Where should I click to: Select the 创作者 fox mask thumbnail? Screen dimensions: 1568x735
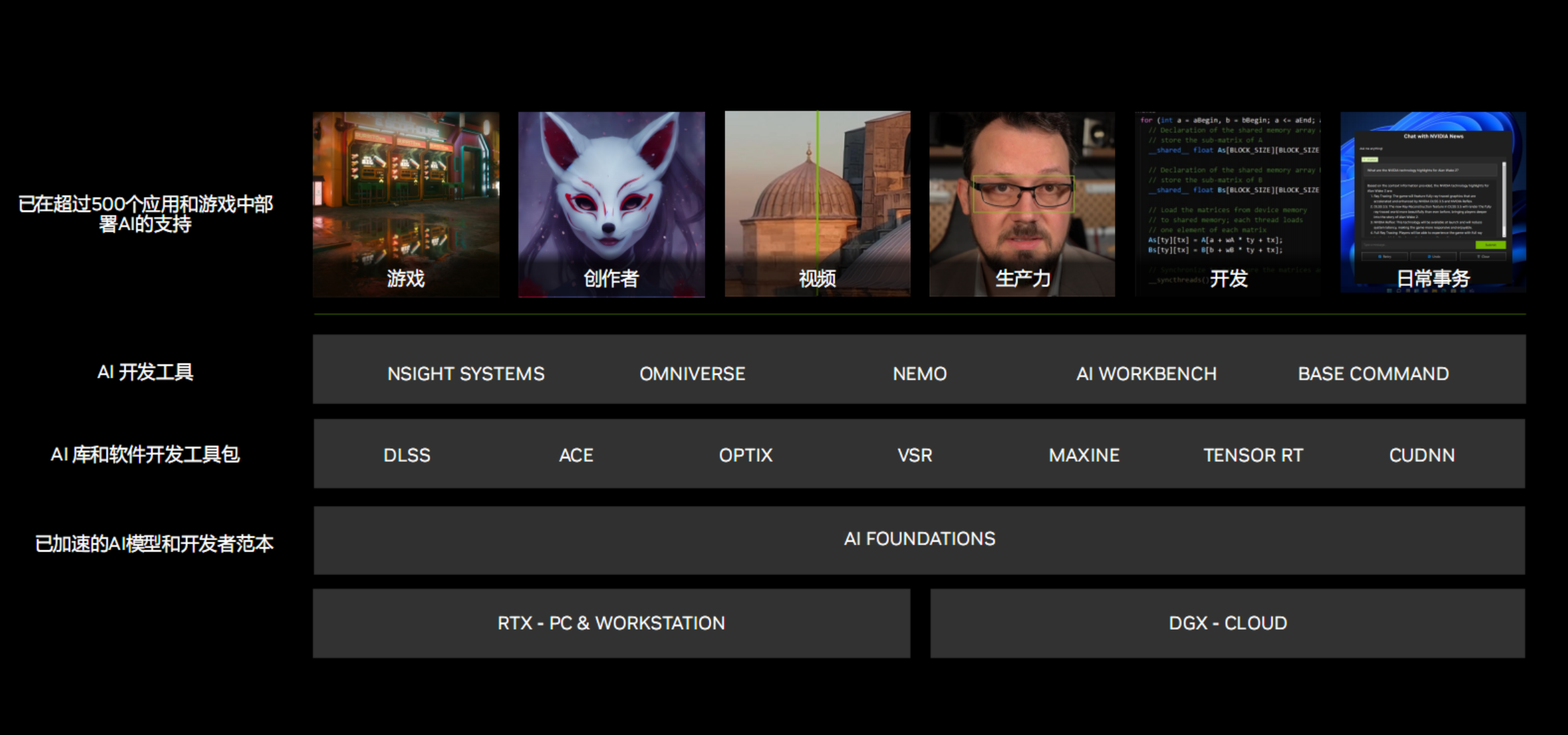pyautogui.click(x=611, y=204)
